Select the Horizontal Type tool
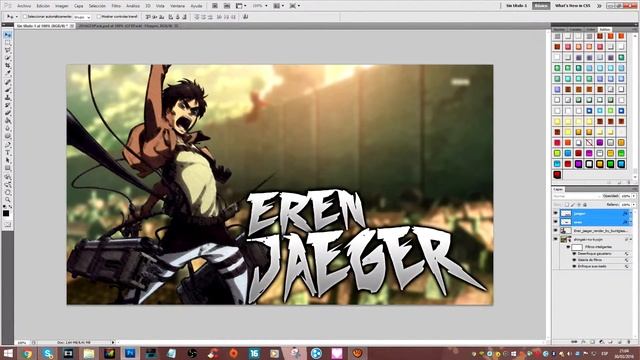640x360 pixels. 7,153
